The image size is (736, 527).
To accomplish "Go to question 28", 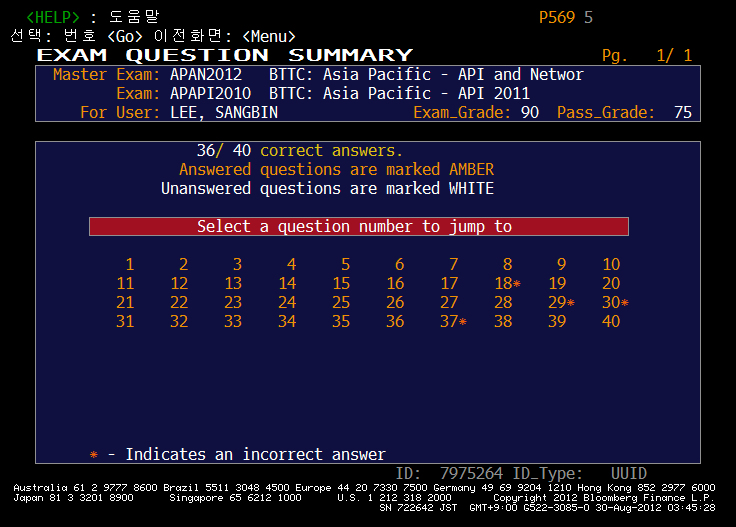I will [503, 303].
